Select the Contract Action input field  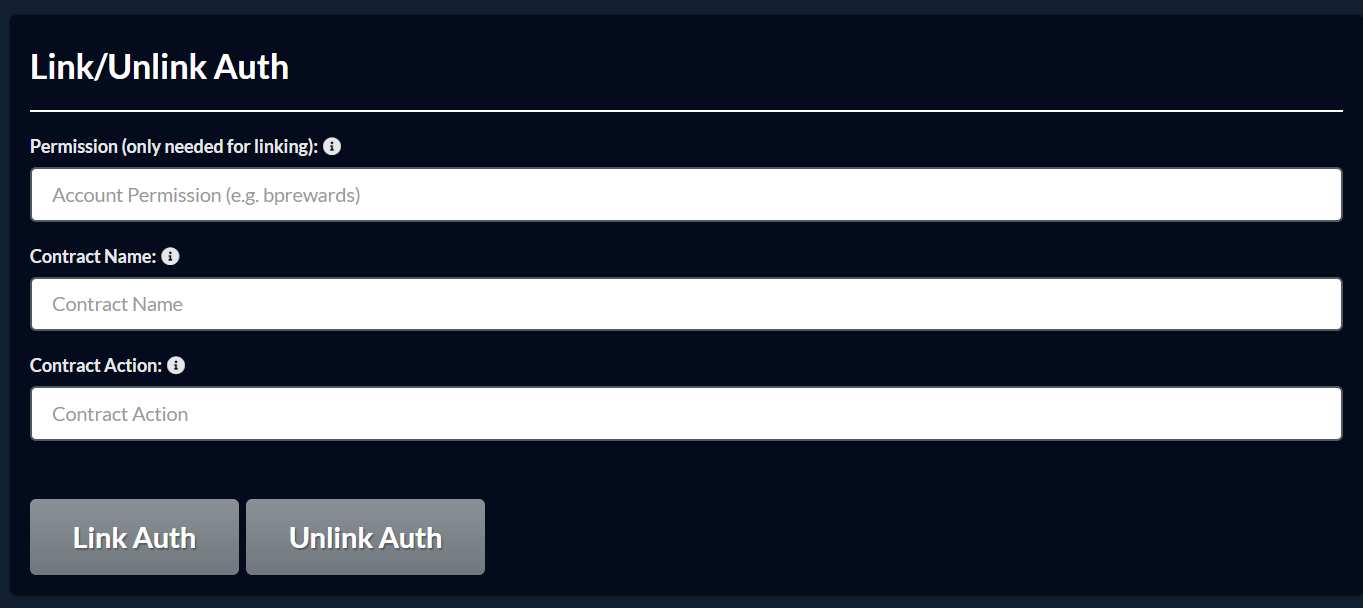tap(686, 414)
